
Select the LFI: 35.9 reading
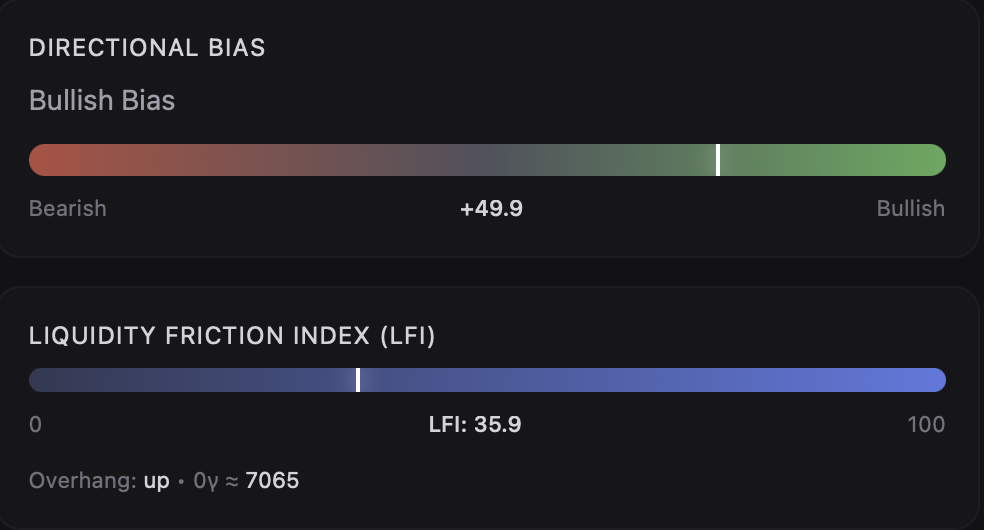(475, 424)
